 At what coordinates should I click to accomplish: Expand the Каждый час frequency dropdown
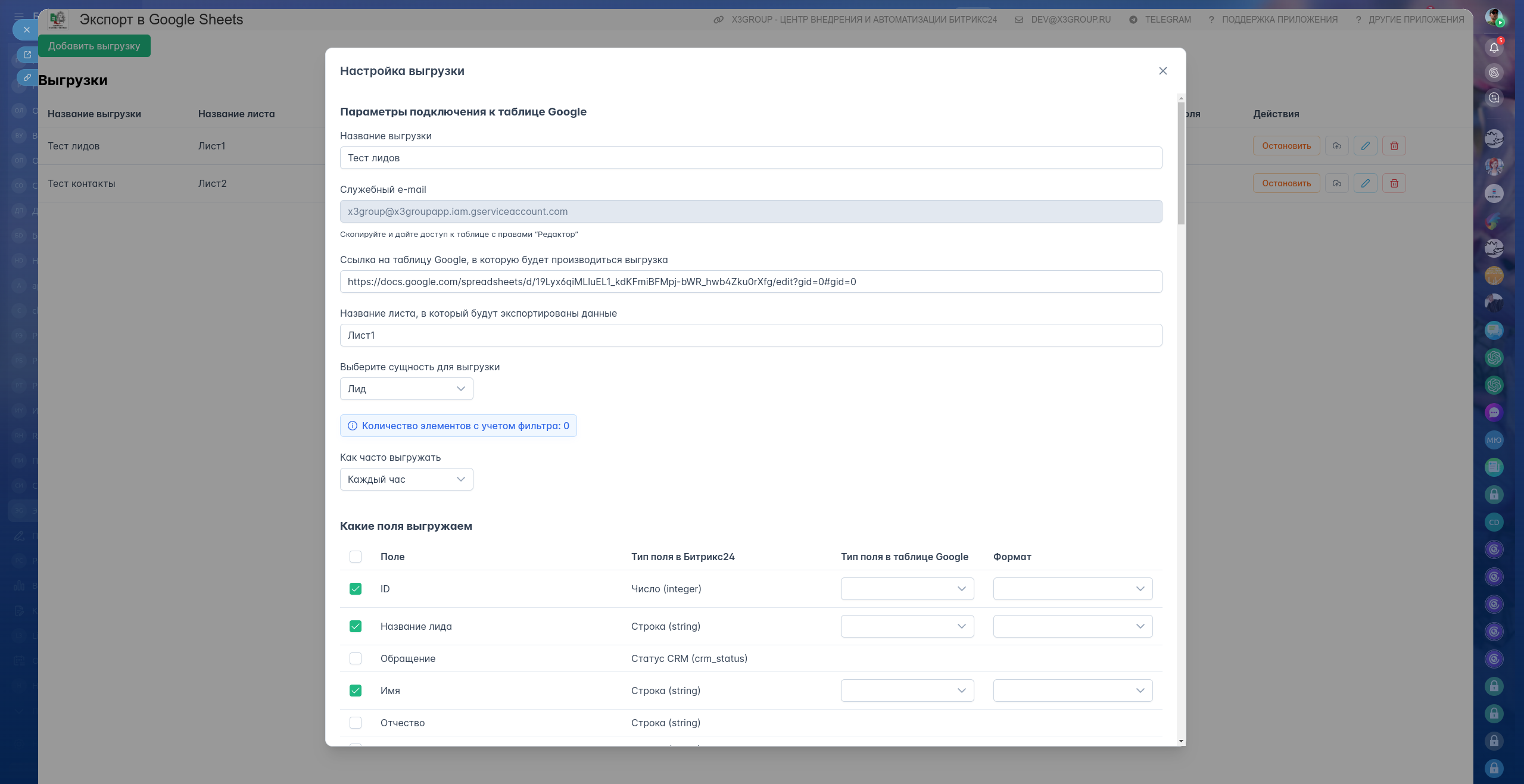pos(406,479)
